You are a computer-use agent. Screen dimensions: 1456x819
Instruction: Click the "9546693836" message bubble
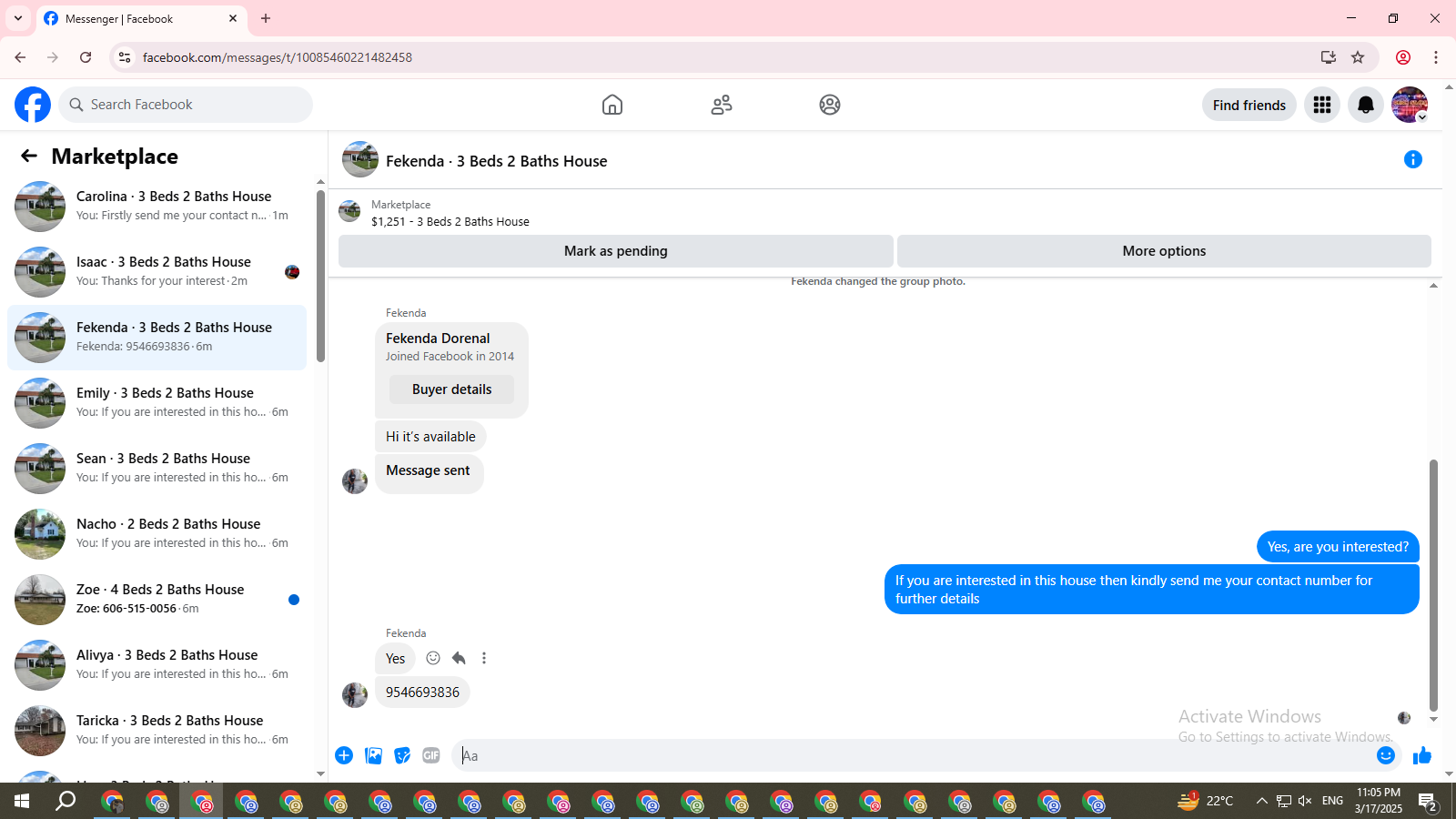click(x=422, y=693)
